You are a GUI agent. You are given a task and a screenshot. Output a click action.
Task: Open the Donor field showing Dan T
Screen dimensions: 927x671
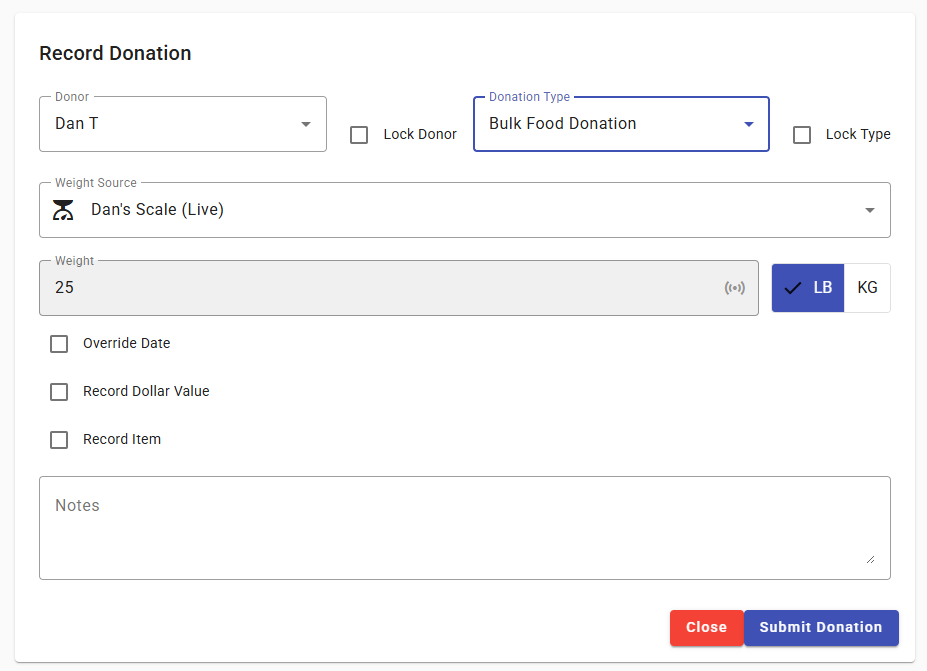pos(170,124)
